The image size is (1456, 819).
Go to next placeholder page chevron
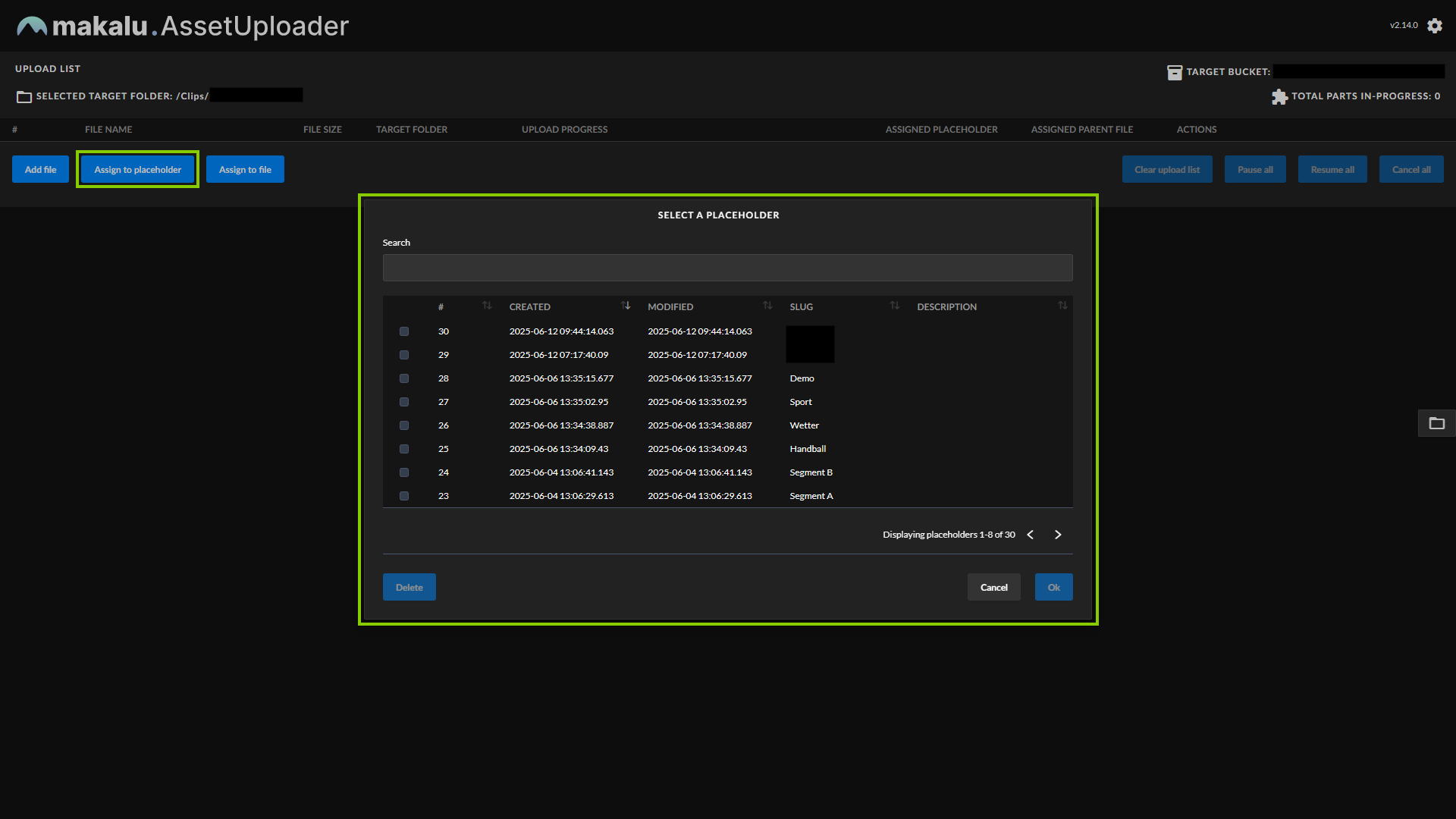tap(1058, 534)
